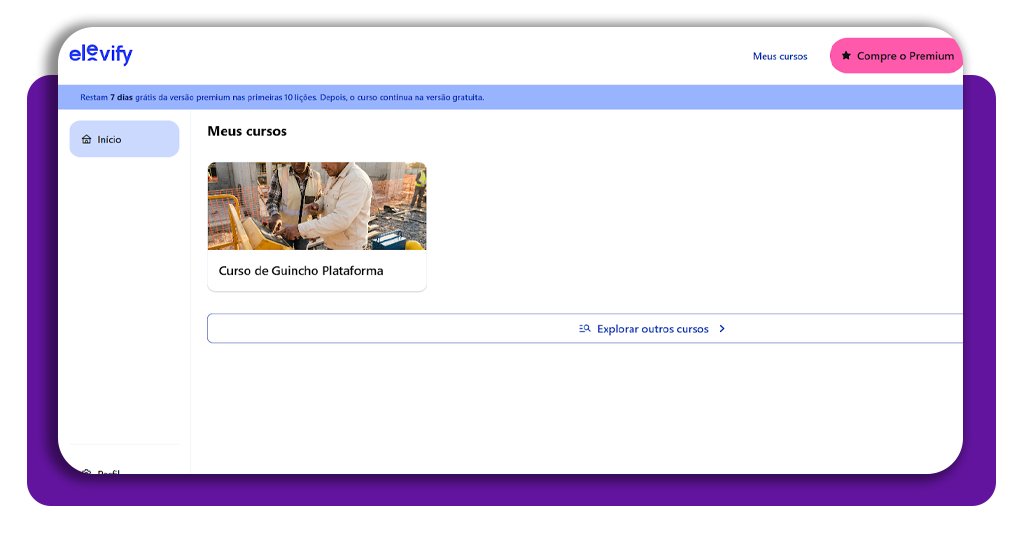Click the house icon beside Início
Image resolution: width=1024 pixels, height=536 pixels.
86,140
